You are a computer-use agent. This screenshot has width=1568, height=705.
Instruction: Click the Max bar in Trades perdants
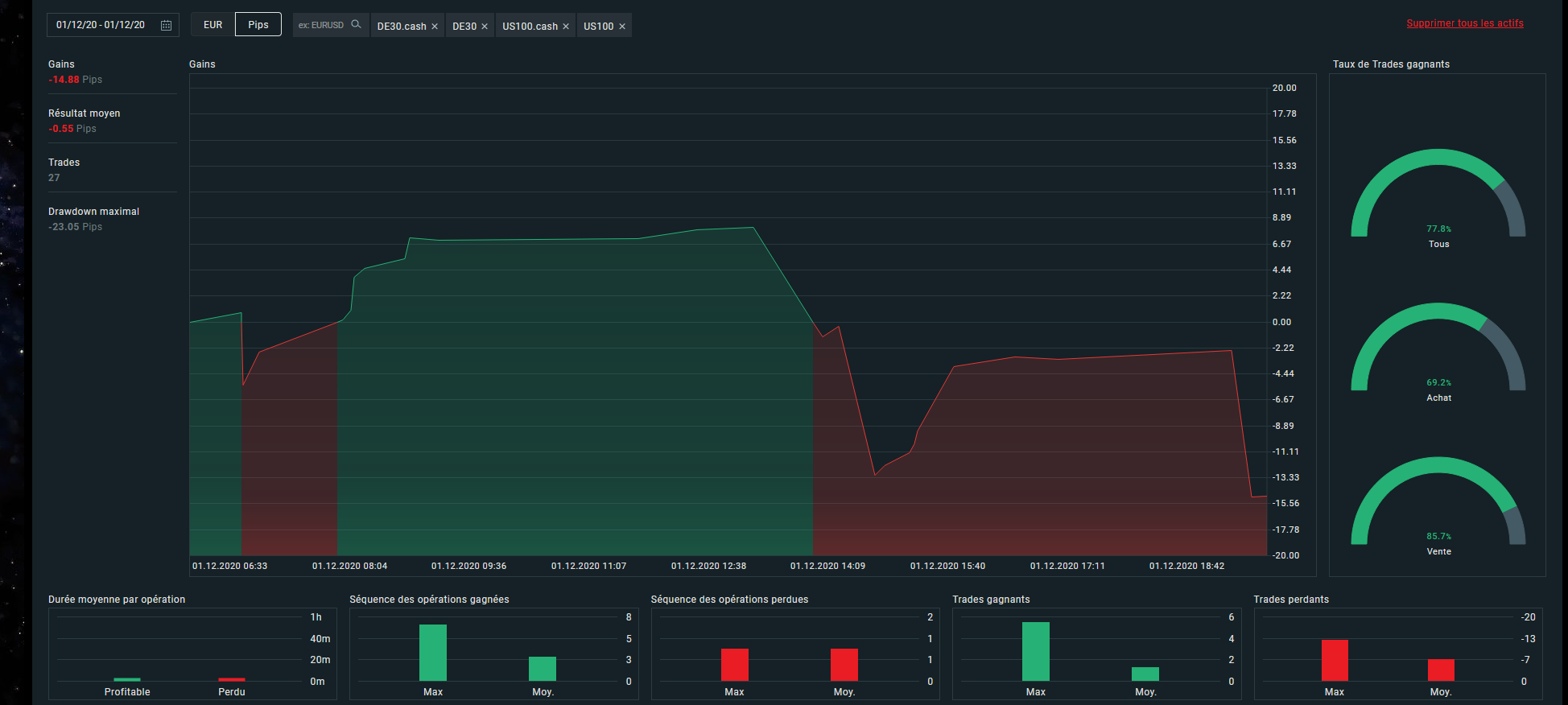[x=1335, y=661]
